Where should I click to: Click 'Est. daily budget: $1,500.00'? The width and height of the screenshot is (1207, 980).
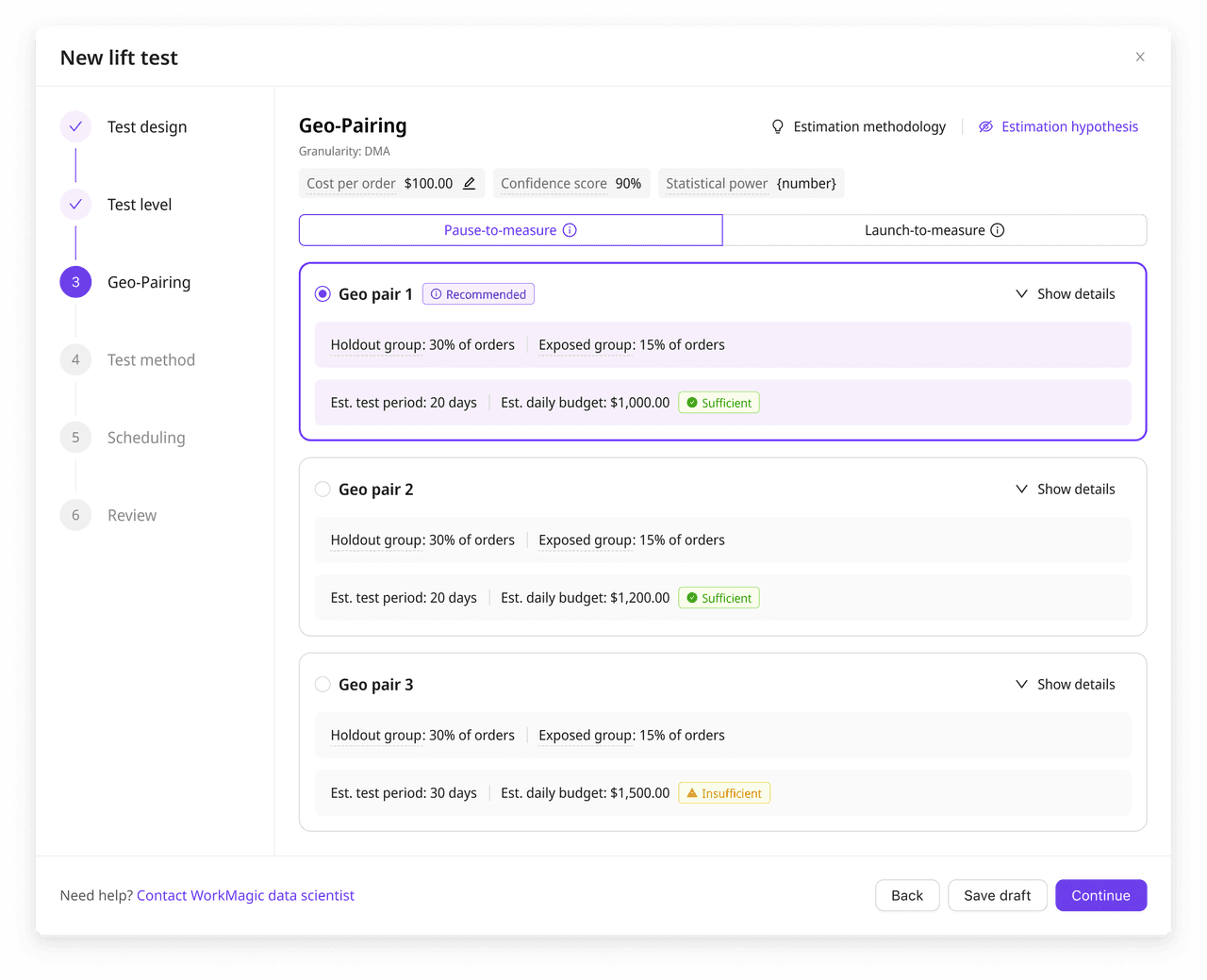tap(586, 793)
